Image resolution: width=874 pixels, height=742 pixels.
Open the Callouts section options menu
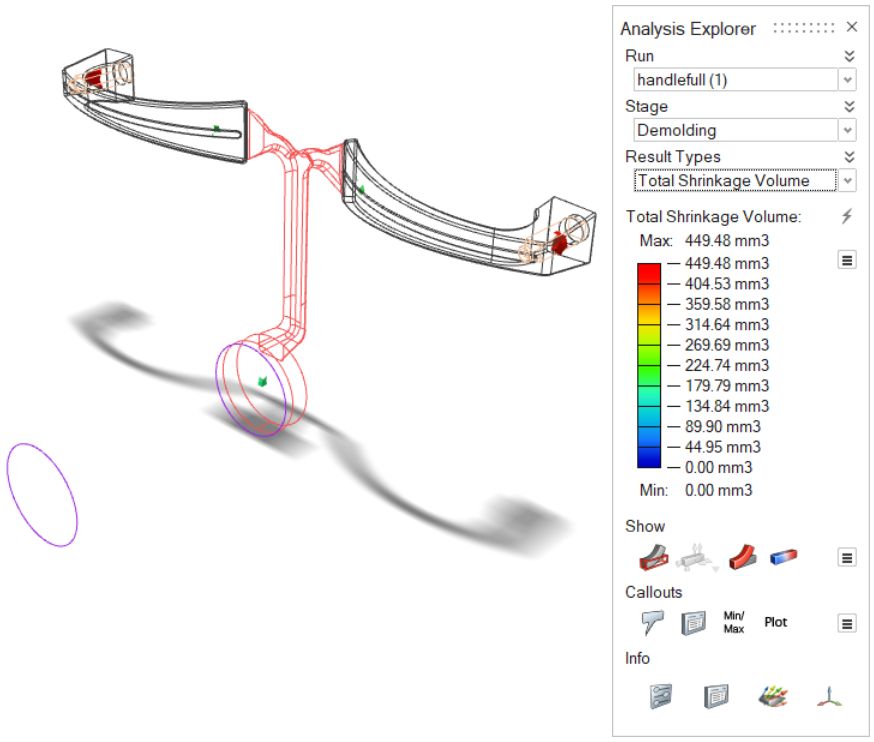(847, 623)
